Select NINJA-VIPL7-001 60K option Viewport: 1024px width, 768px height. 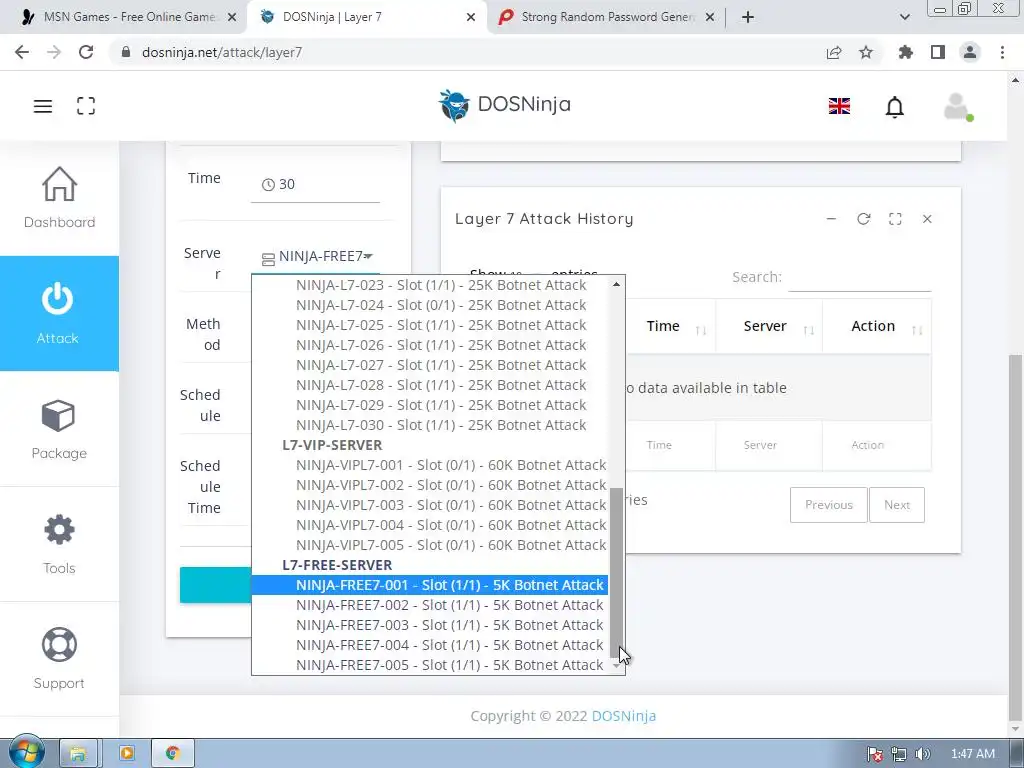point(430,465)
